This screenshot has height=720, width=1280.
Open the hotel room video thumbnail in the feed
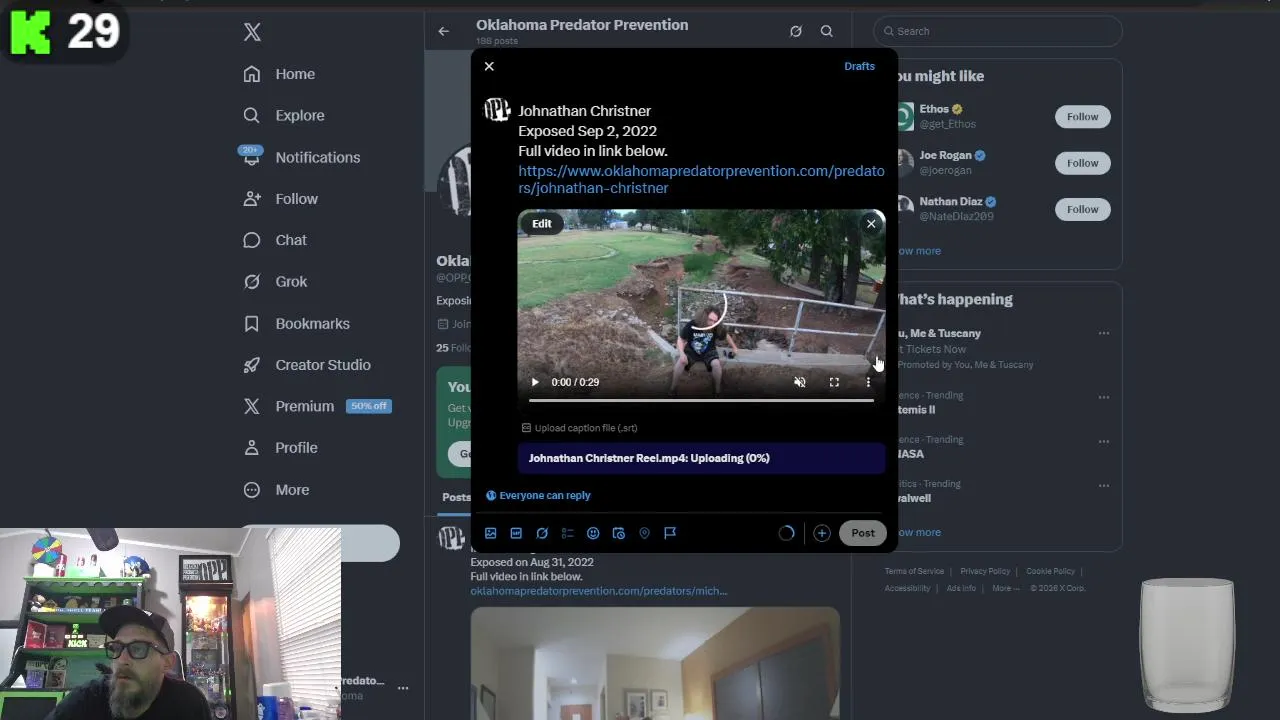655,663
